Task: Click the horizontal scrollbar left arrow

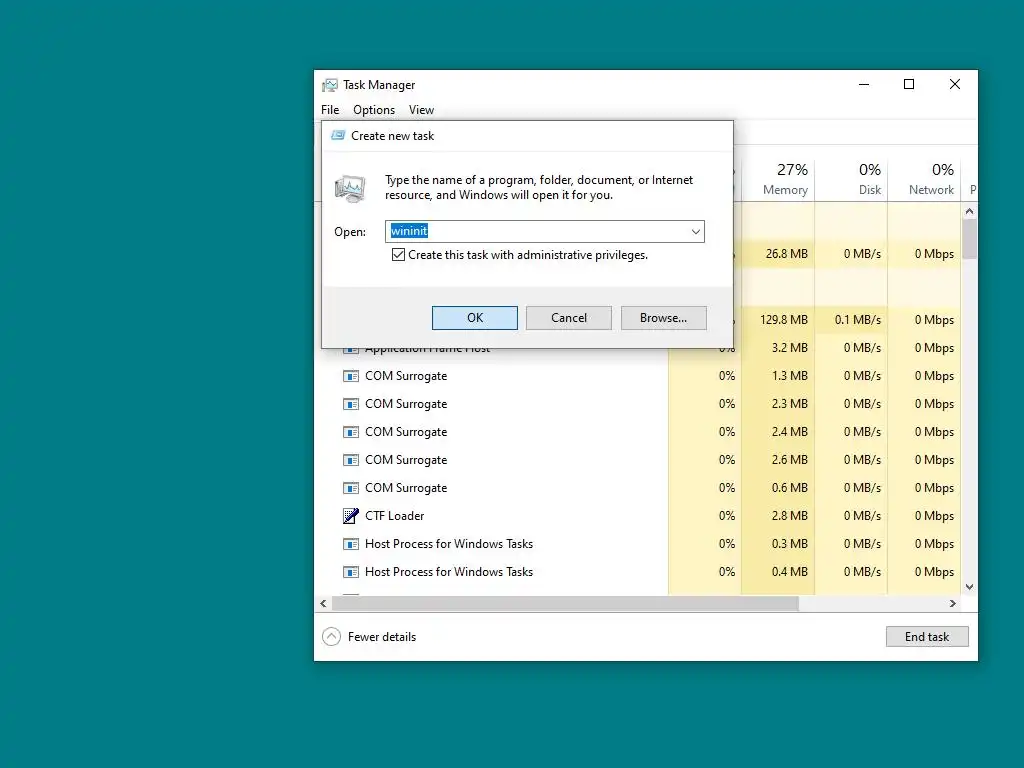Action: (323, 603)
